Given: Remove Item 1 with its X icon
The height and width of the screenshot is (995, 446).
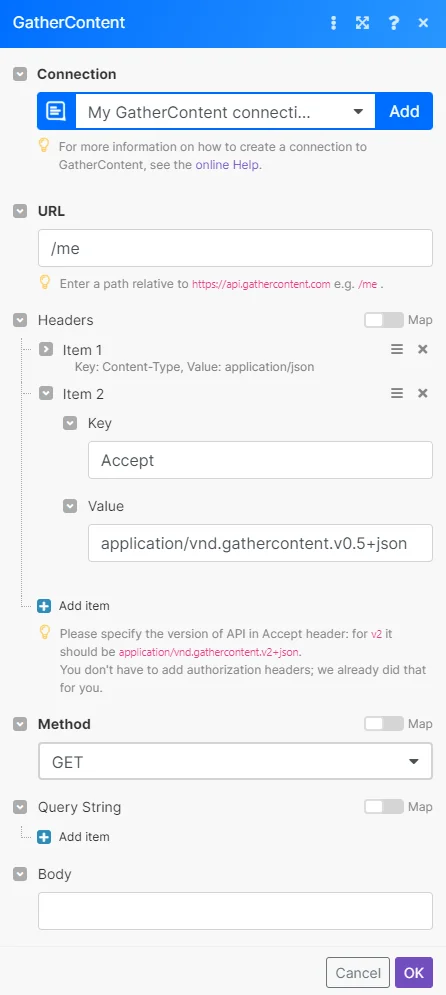Looking at the screenshot, I should click(423, 349).
